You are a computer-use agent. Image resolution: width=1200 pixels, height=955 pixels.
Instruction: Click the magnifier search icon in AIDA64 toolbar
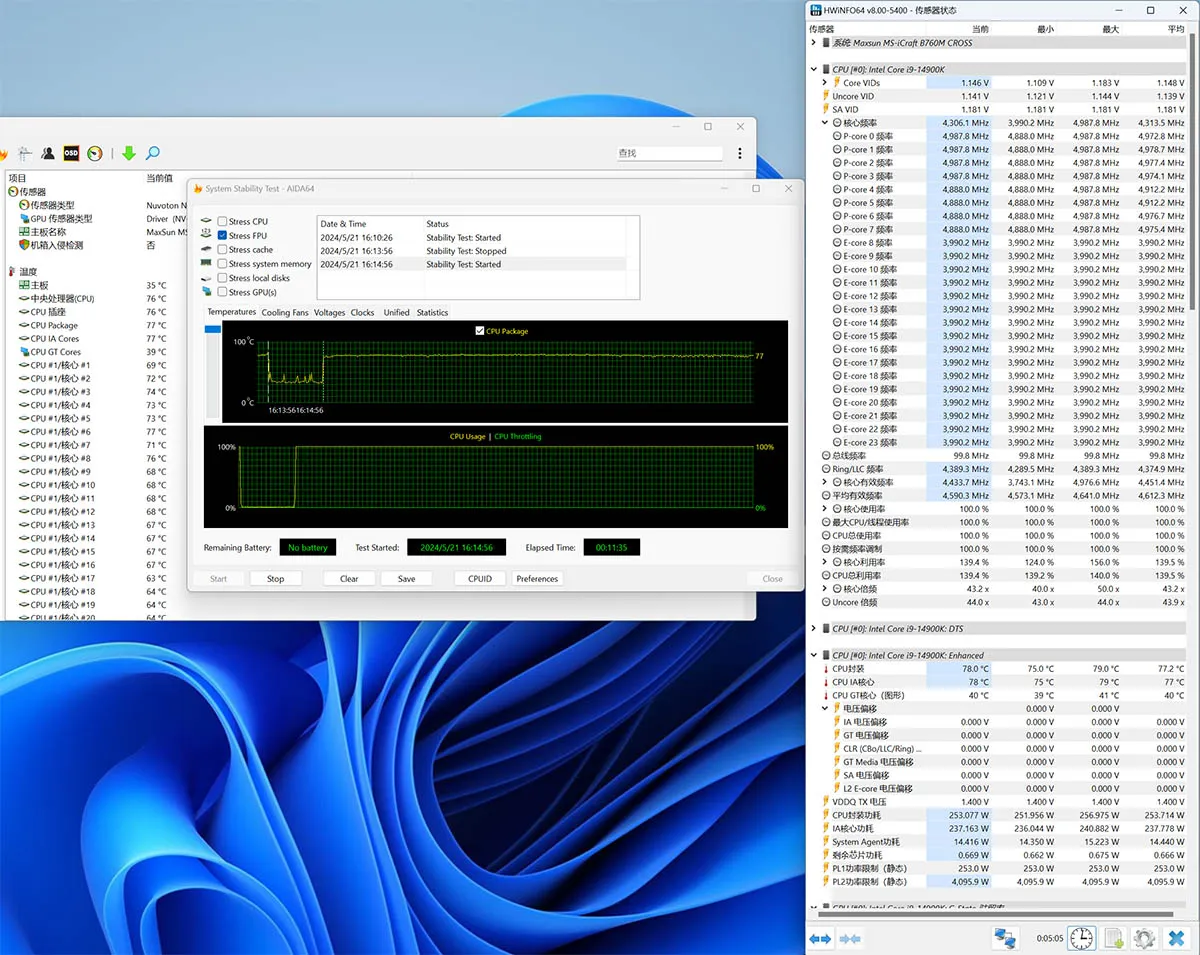pos(152,153)
